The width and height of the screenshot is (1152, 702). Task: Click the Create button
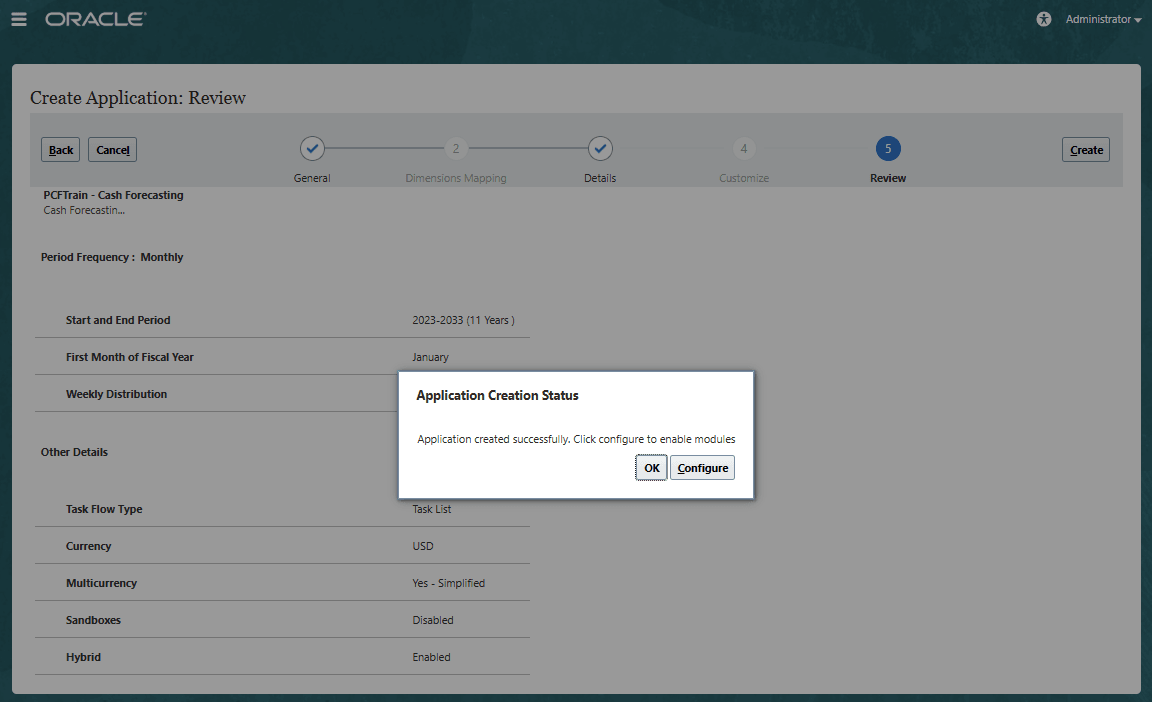pos(1086,150)
